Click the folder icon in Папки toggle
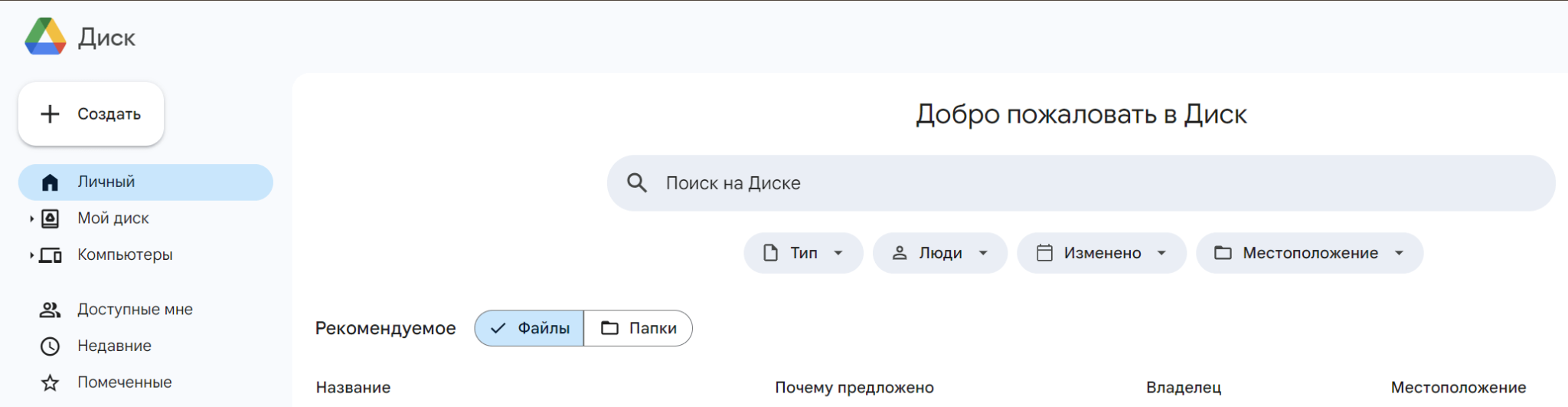The height and width of the screenshot is (407, 1568). [x=609, y=328]
